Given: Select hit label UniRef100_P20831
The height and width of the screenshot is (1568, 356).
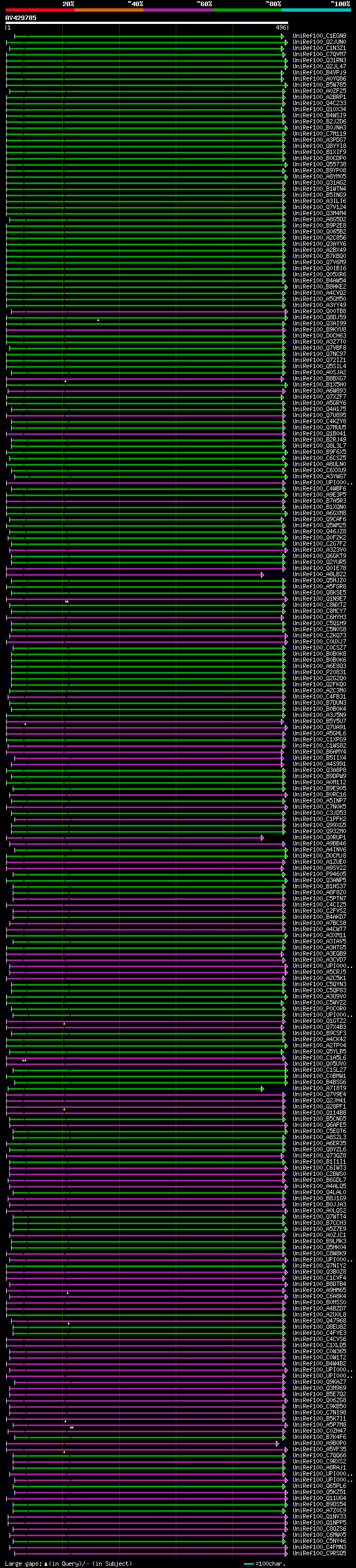Looking at the screenshot, I should click(x=319, y=672).
